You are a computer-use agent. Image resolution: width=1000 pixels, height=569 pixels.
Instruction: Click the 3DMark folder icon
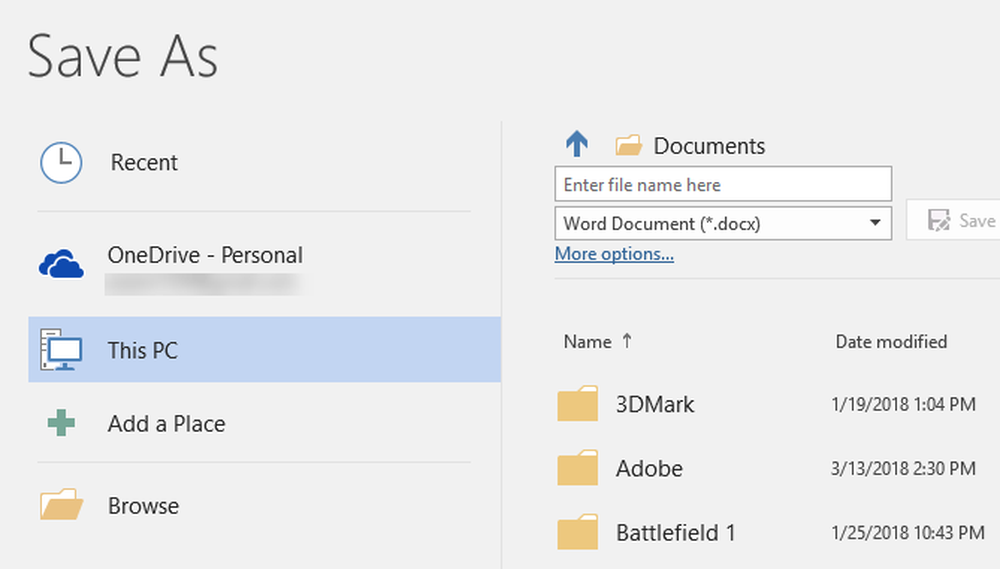pyautogui.click(x=578, y=403)
